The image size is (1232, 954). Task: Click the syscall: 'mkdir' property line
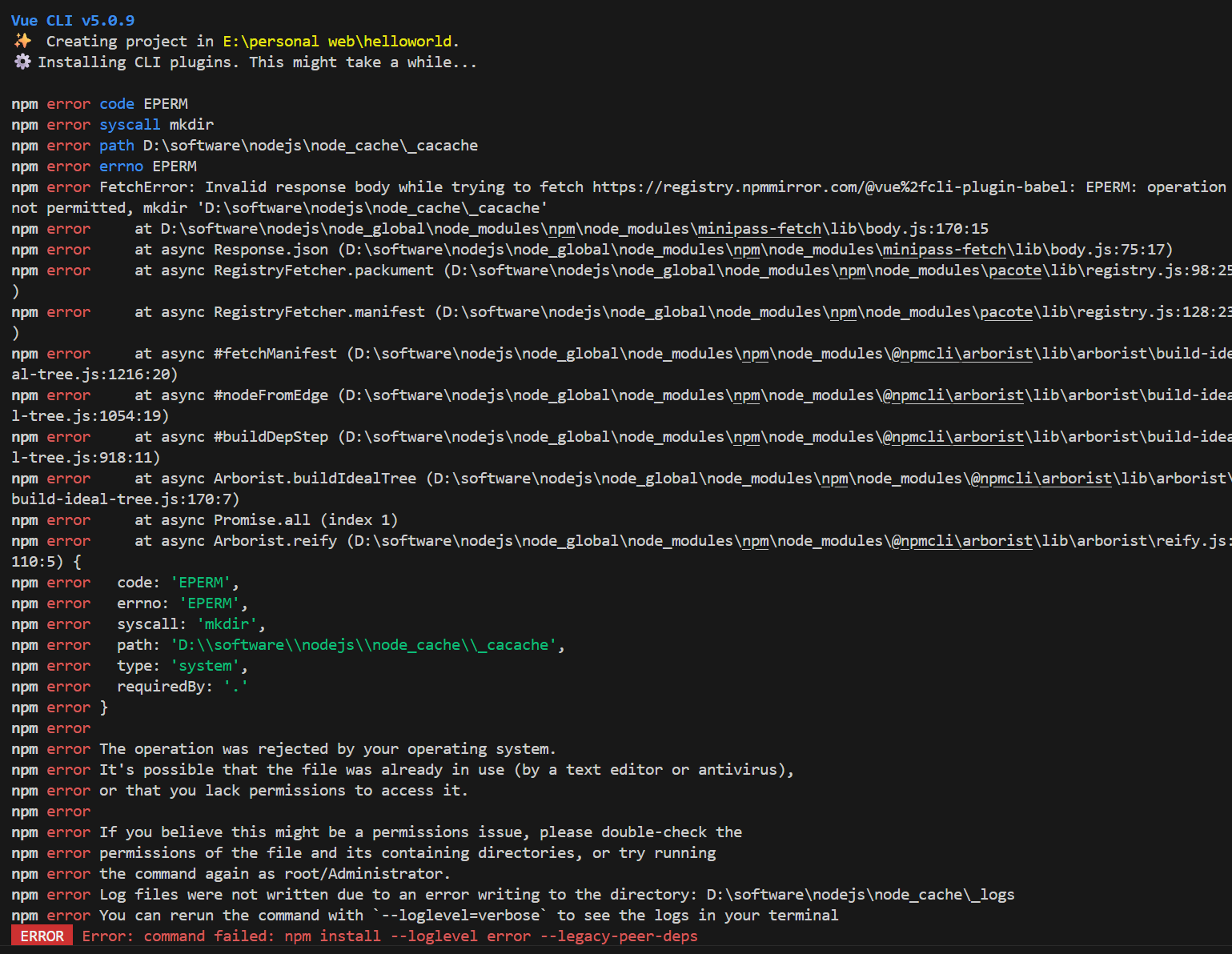click(138, 623)
